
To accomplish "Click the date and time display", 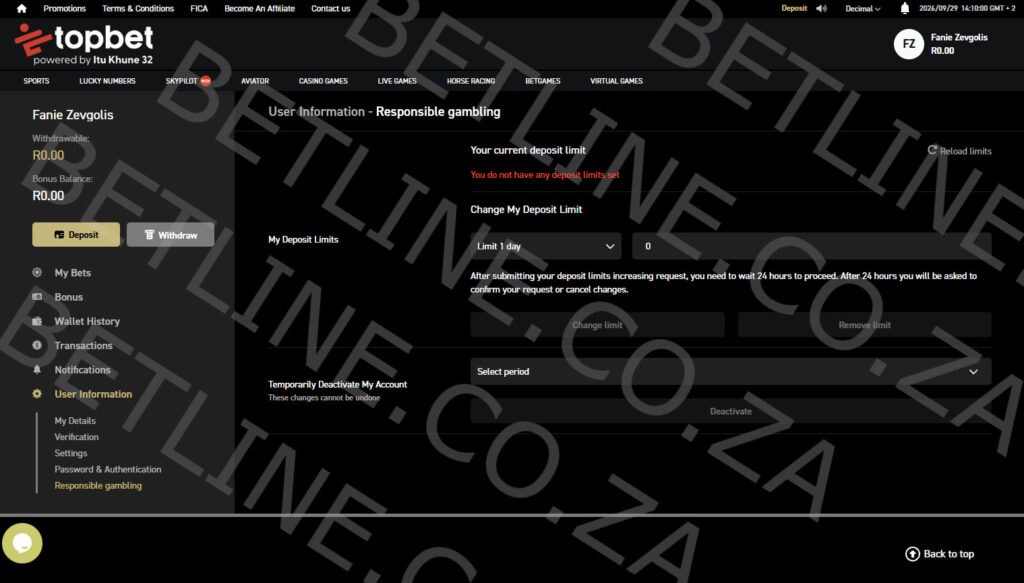I will pyautogui.click(x=967, y=8).
